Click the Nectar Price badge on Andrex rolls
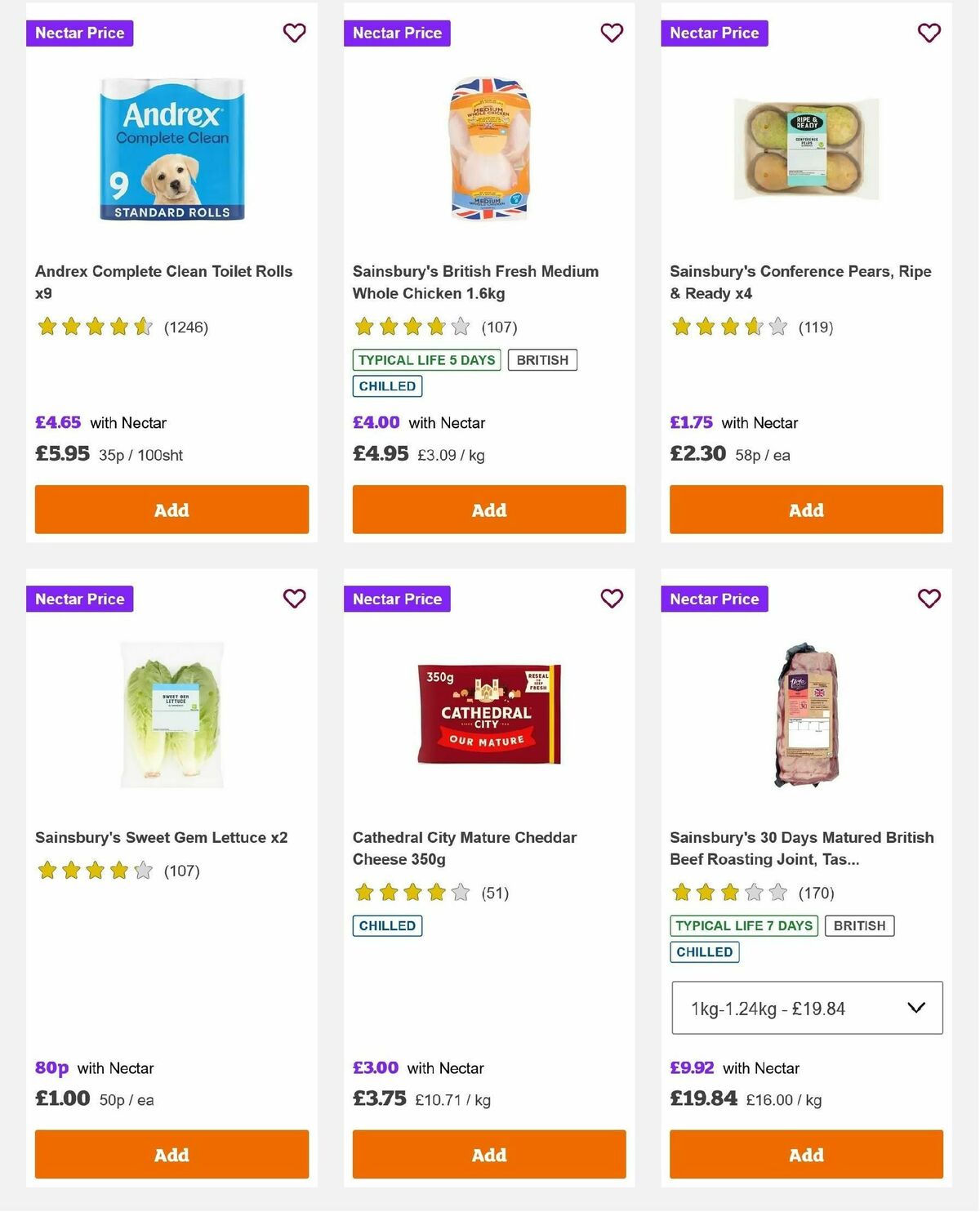 (80, 33)
